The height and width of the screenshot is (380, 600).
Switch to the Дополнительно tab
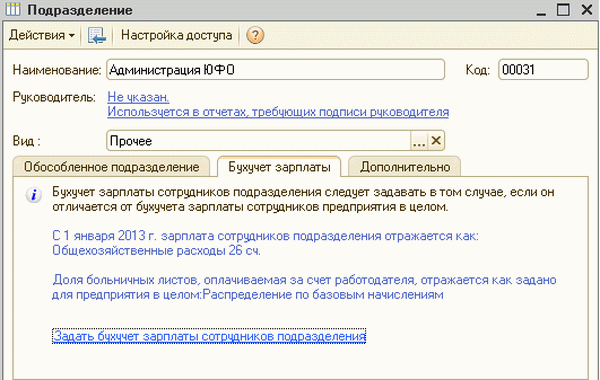[404, 167]
